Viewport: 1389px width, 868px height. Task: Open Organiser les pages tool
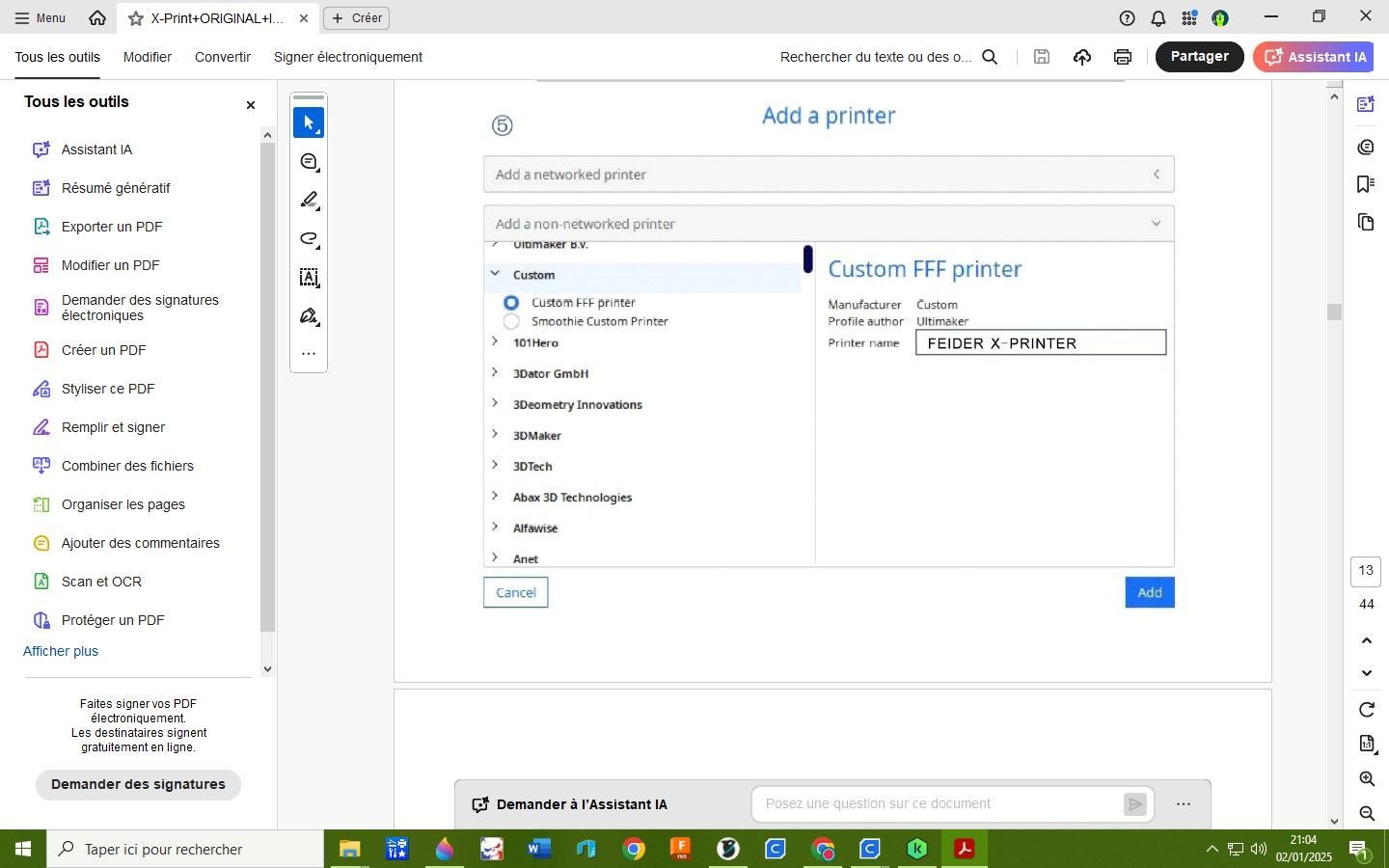pyautogui.click(x=123, y=504)
